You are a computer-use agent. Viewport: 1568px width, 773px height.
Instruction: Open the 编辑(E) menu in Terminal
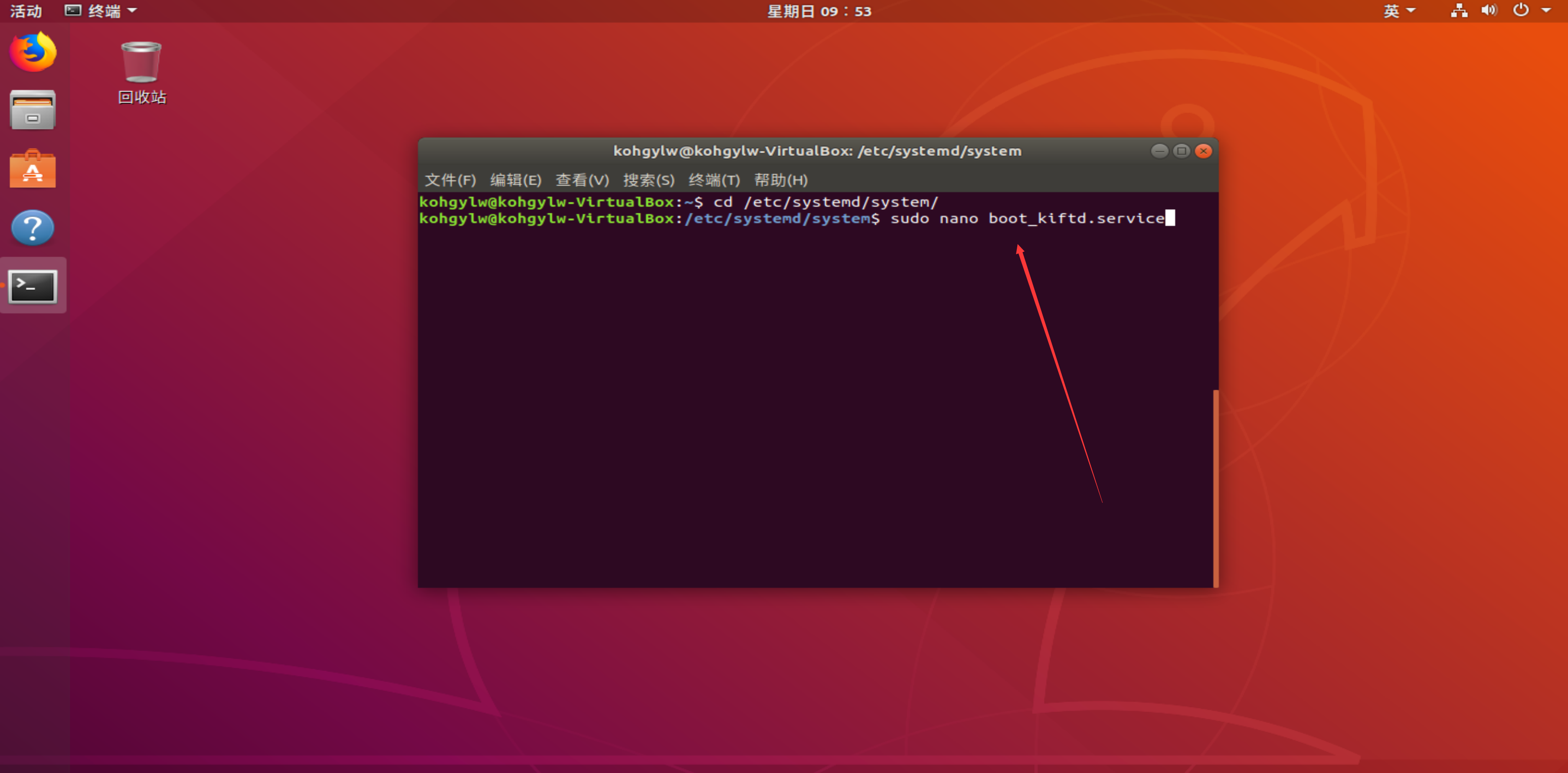tap(515, 180)
